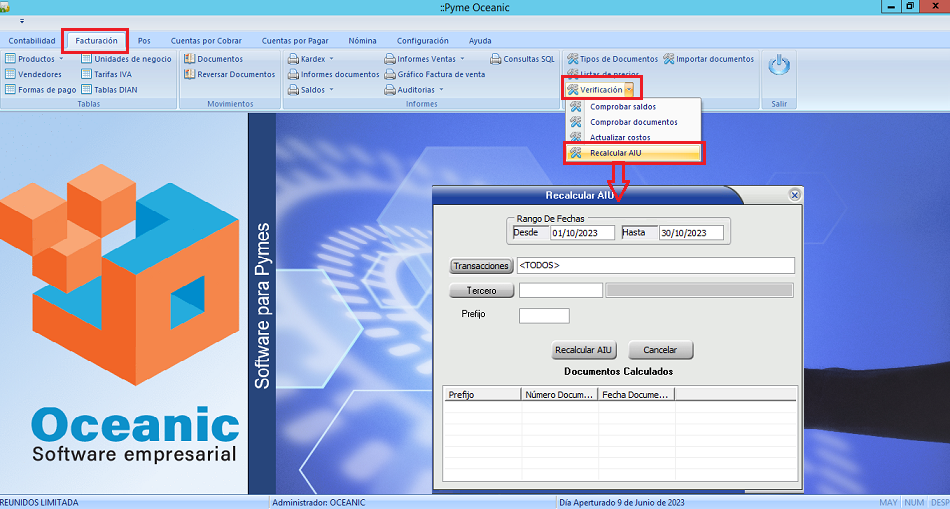This screenshot has height=509, width=950.
Task: Expand the Kardex dropdown arrow
Action: 331,59
